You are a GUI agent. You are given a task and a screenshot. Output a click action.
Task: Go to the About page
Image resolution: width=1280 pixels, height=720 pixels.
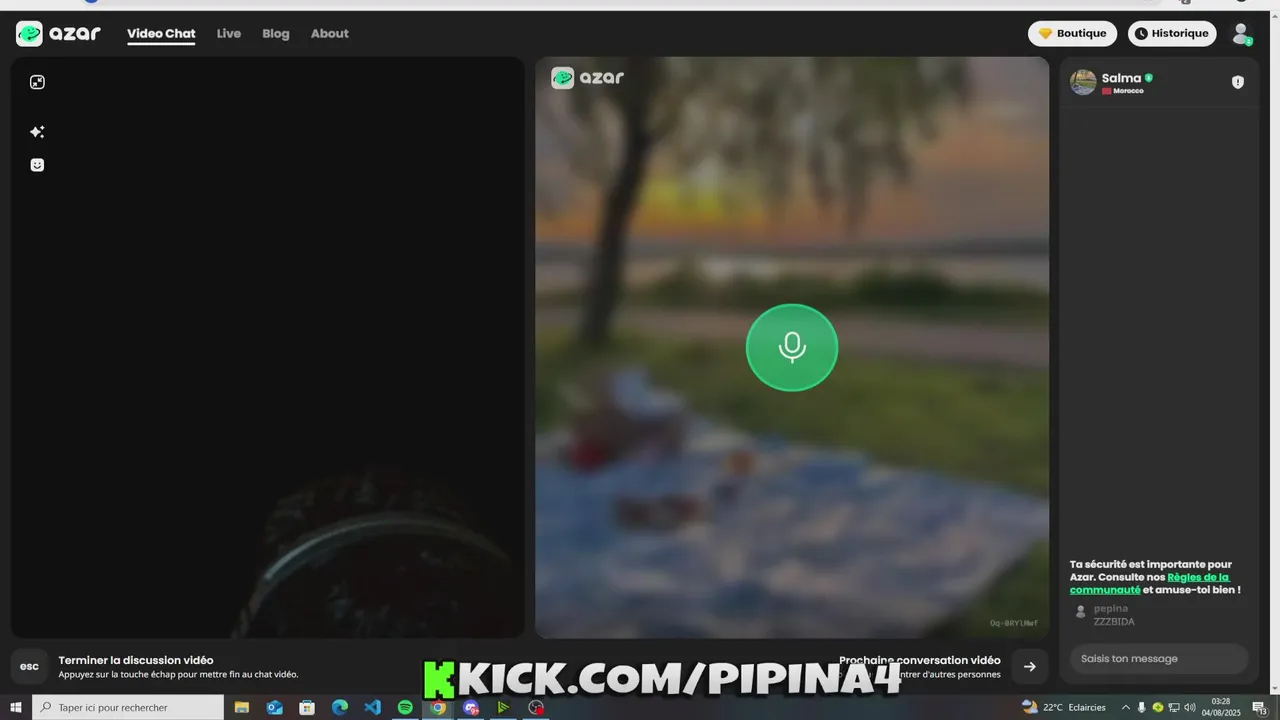(x=330, y=33)
